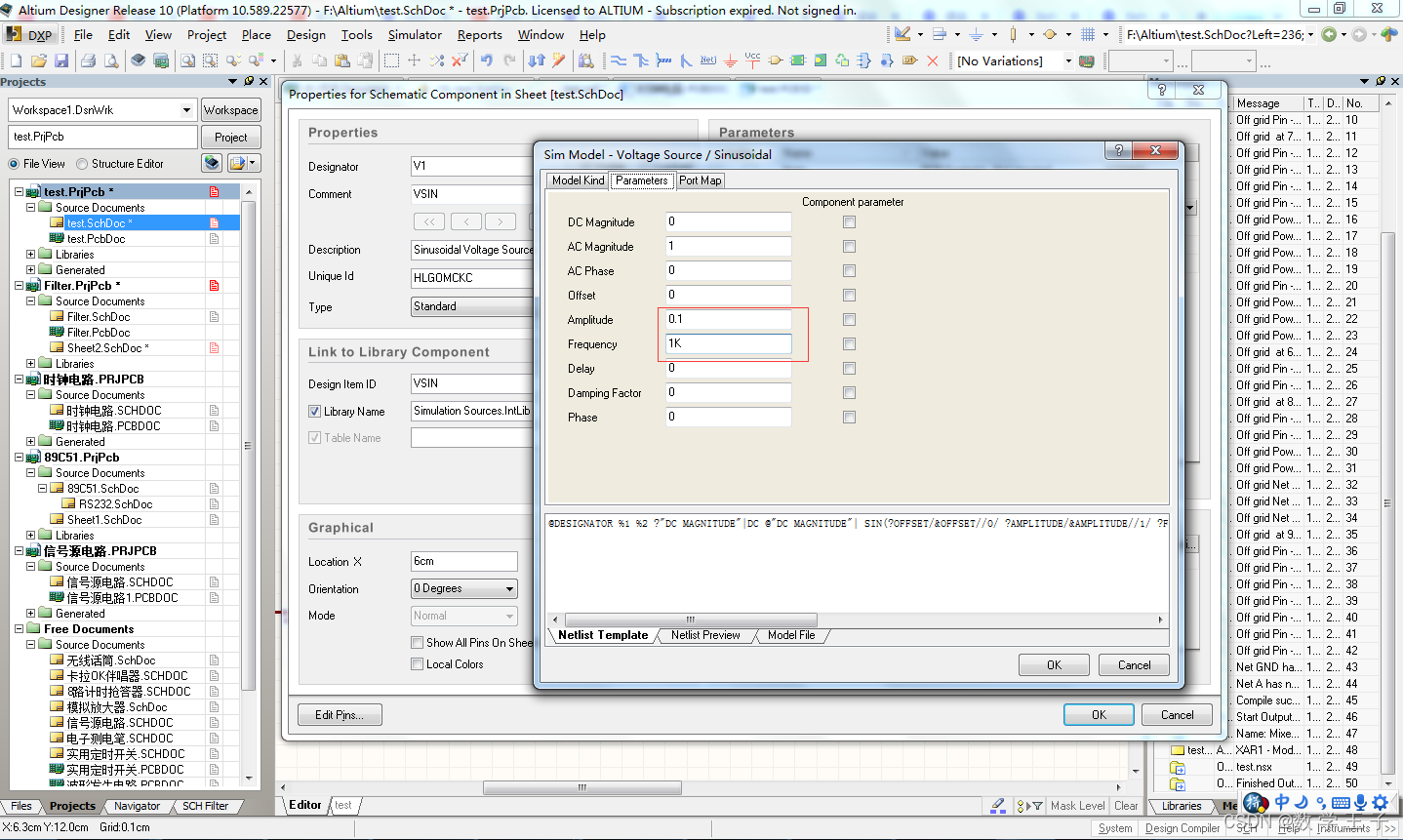The height and width of the screenshot is (840, 1403).
Task: Click the print toolbar icon
Action: (89, 60)
